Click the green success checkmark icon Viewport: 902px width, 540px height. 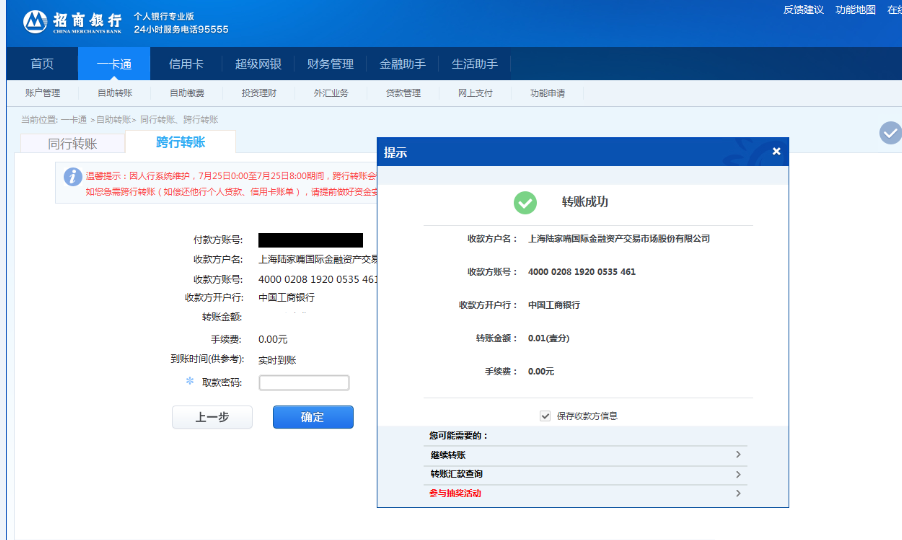coord(525,202)
